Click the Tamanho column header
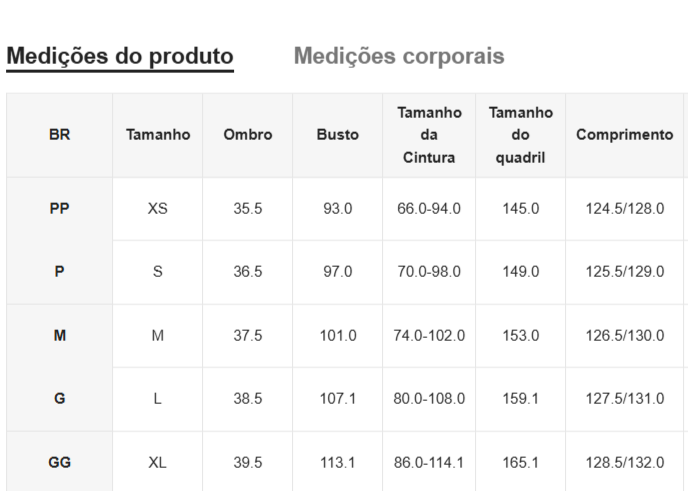This screenshot has height=491, width=688. click(x=158, y=135)
